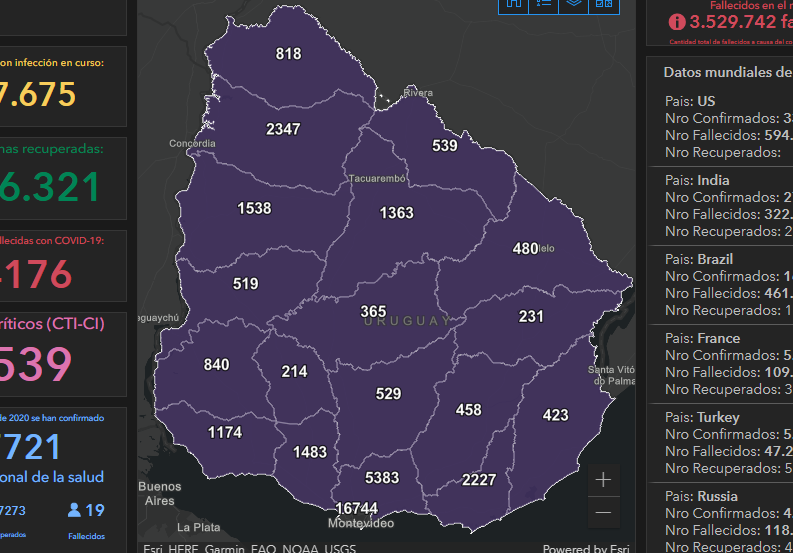Screen dimensions: 793x553
Task: Click the yellow infección en curso count
Action: click(38, 94)
